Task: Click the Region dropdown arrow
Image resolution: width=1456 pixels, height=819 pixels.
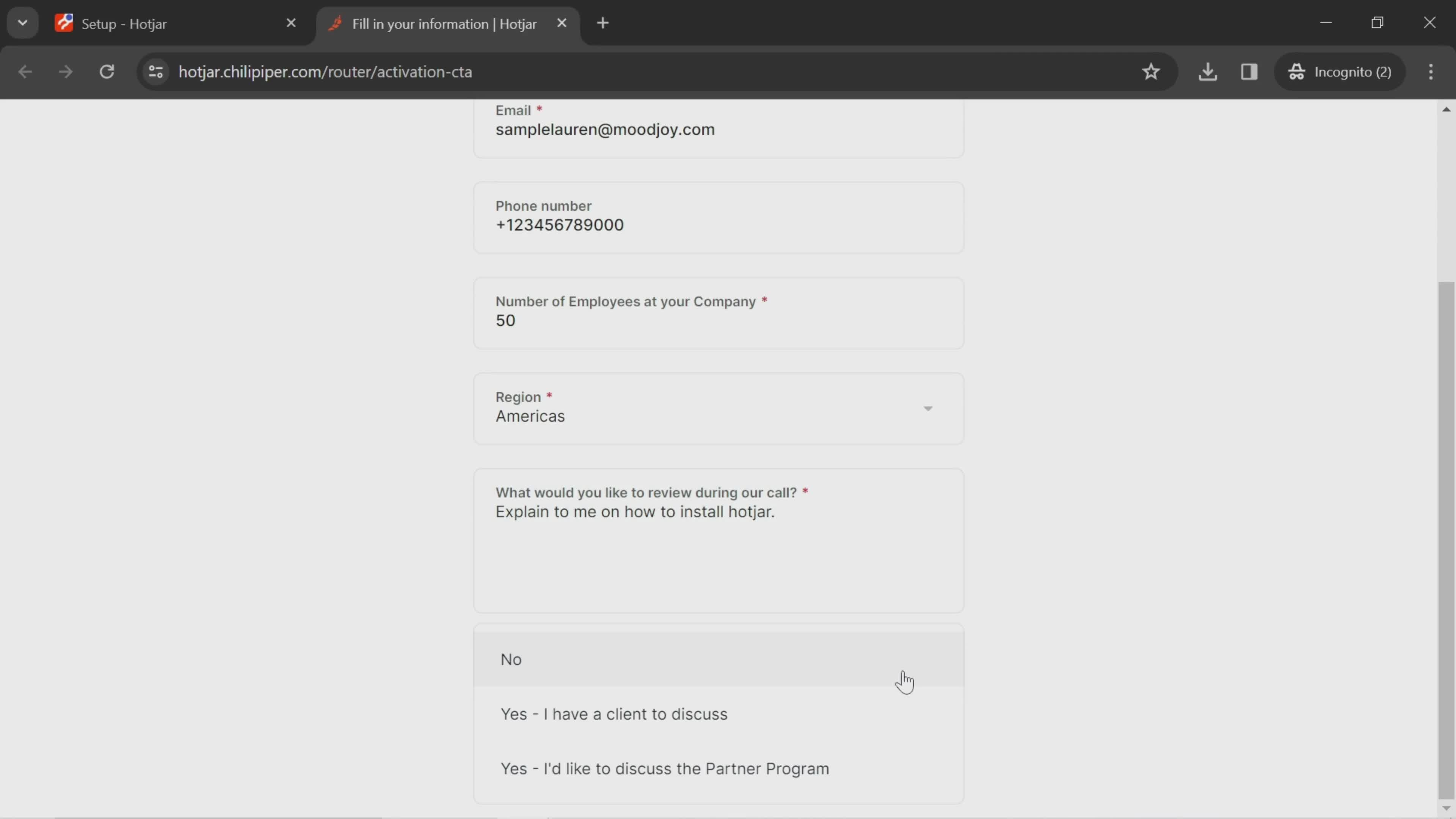Action: click(x=927, y=409)
